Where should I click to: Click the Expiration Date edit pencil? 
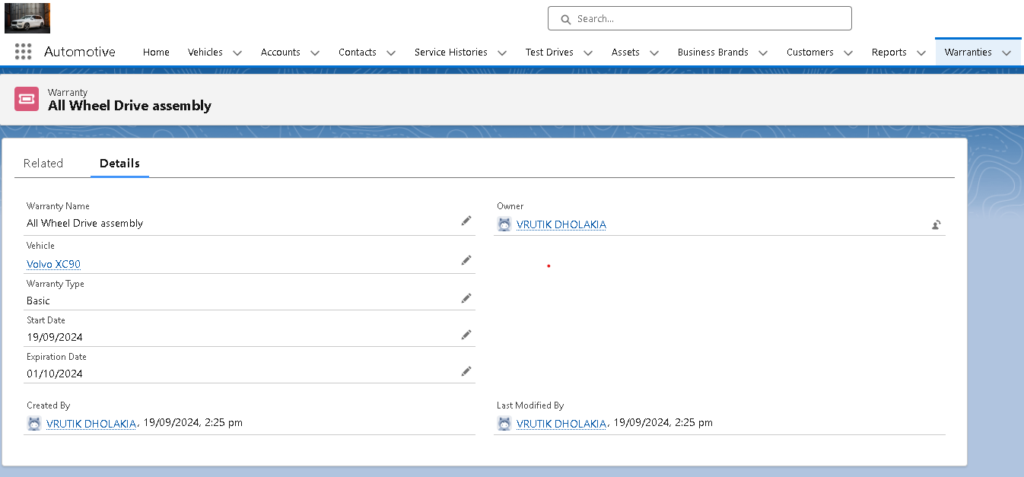point(466,371)
